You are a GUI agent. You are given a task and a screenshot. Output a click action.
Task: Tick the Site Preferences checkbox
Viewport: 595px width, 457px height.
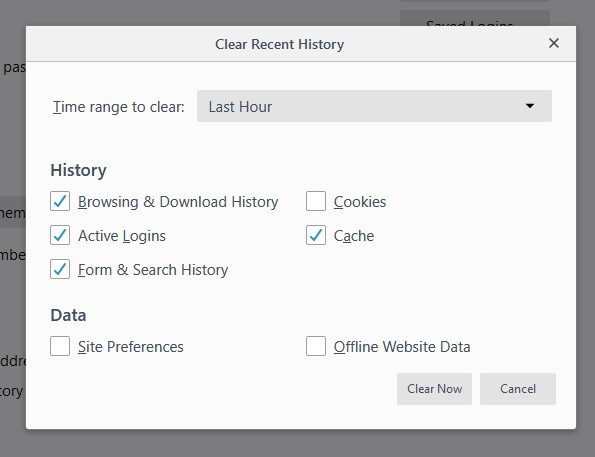coord(60,346)
